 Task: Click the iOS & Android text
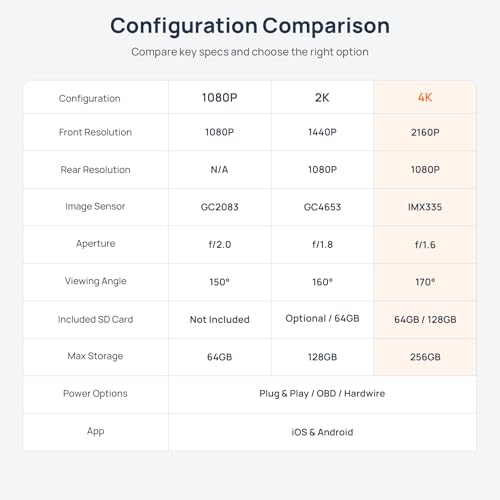click(x=322, y=432)
